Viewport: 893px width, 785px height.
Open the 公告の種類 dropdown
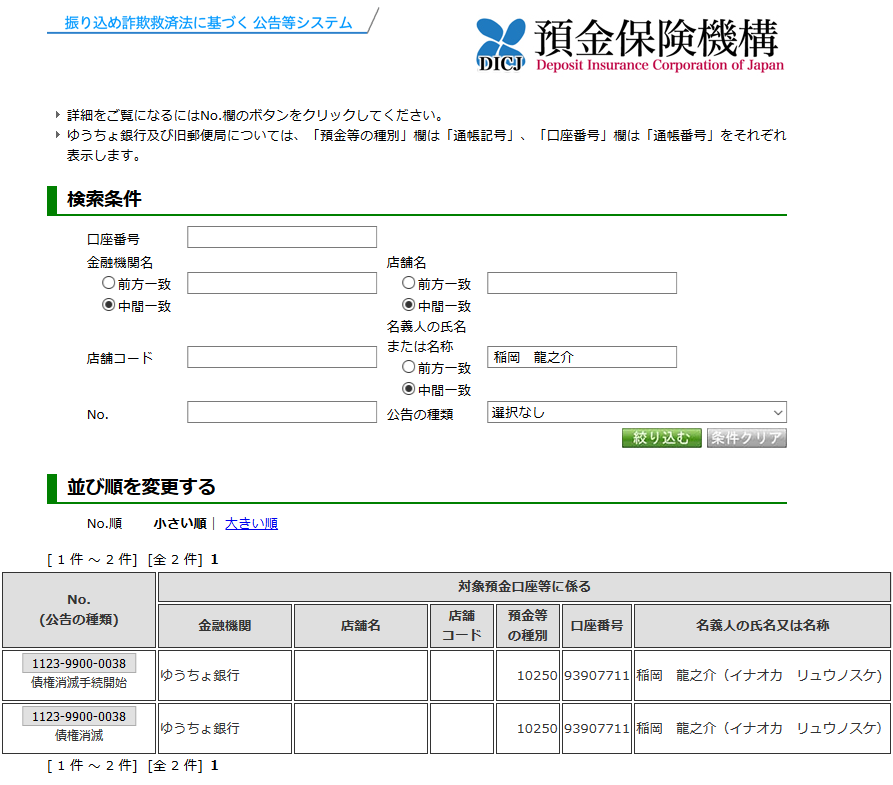637,412
